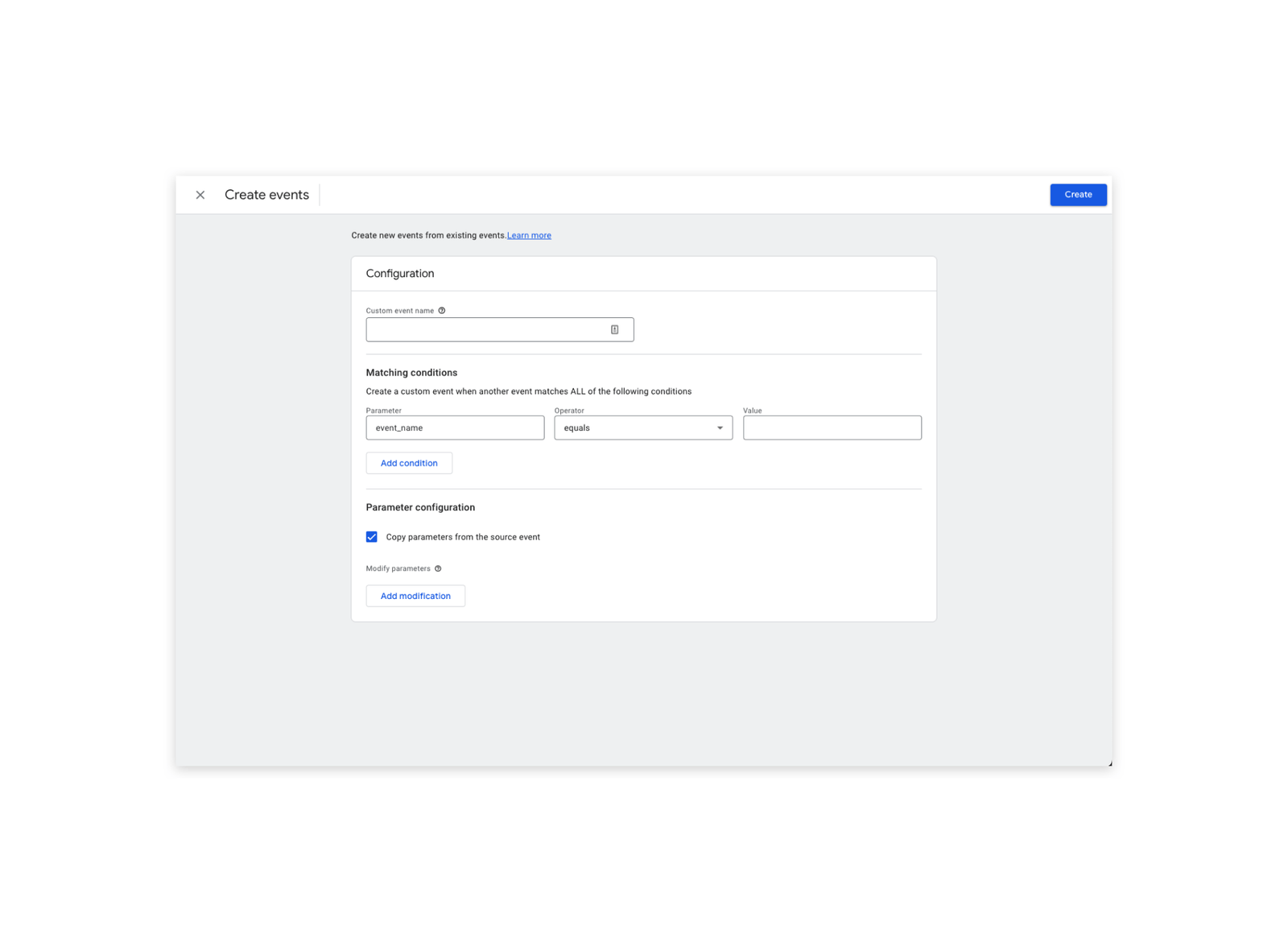Focus the Custom event name field
Viewport: 1288px width, 942px height.
[500, 329]
